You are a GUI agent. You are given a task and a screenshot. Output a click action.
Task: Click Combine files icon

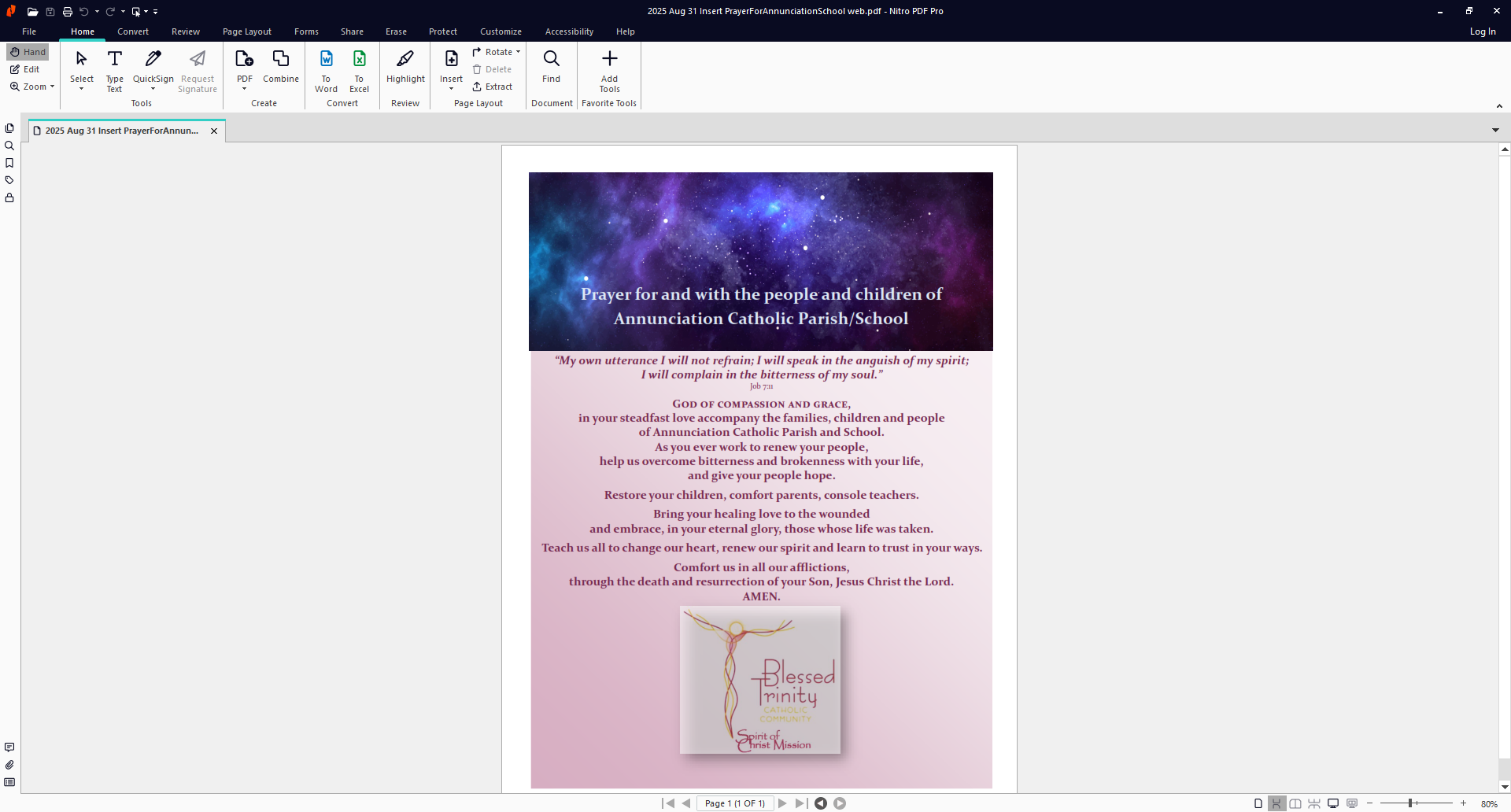[x=281, y=60]
